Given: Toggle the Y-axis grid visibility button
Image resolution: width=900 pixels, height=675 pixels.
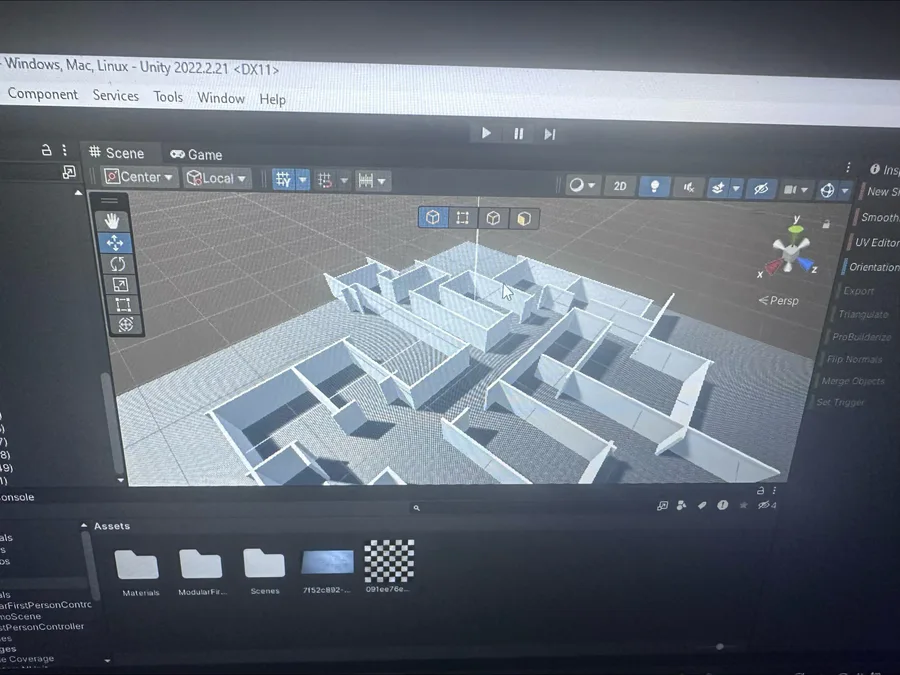Looking at the screenshot, I should tap(284, 180).
